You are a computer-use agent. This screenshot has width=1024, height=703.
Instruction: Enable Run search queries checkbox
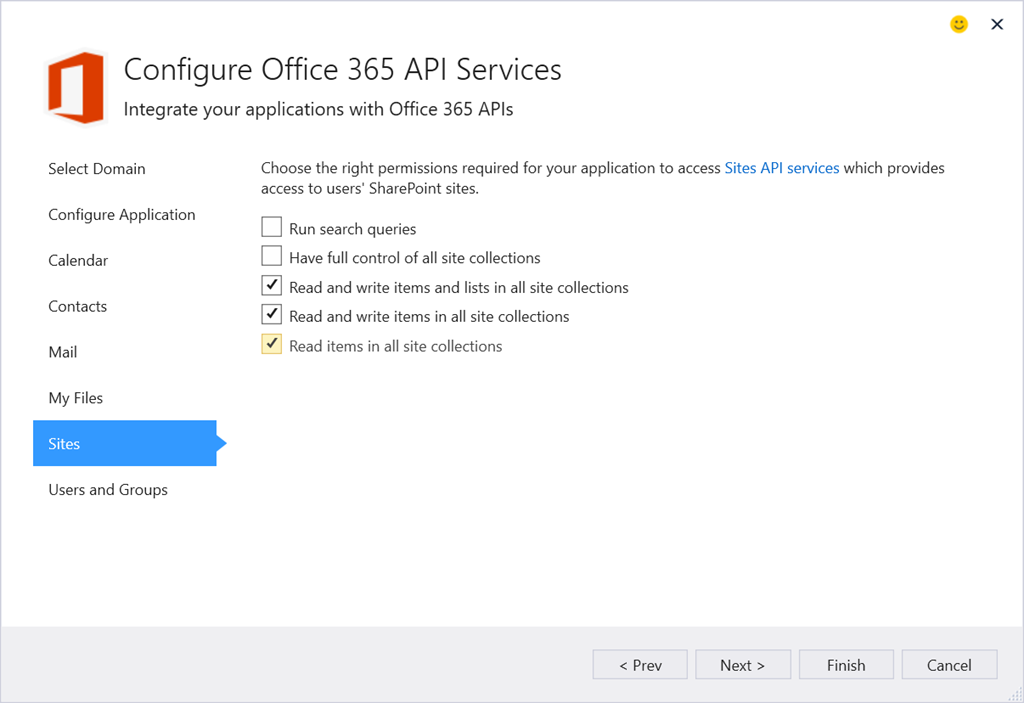(x=272, y=227)
